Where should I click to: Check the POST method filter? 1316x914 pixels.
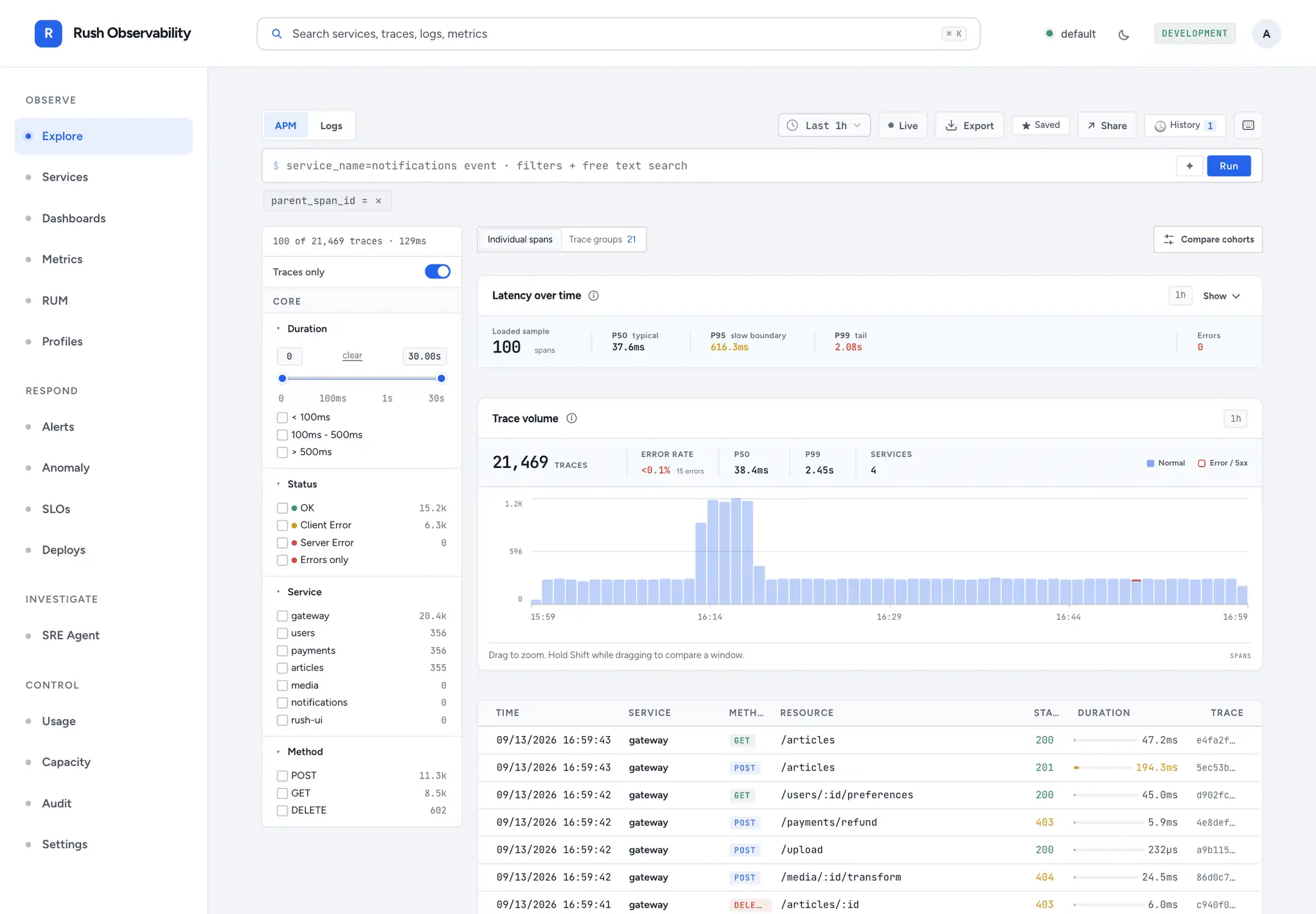point(282,776)
